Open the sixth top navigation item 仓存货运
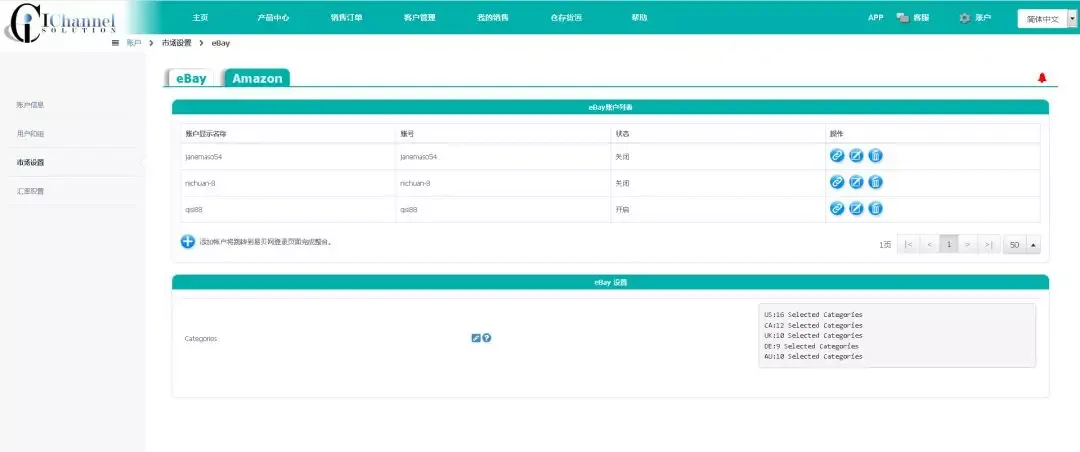This screenshot has height=452, width=1080. pos(566,18)
